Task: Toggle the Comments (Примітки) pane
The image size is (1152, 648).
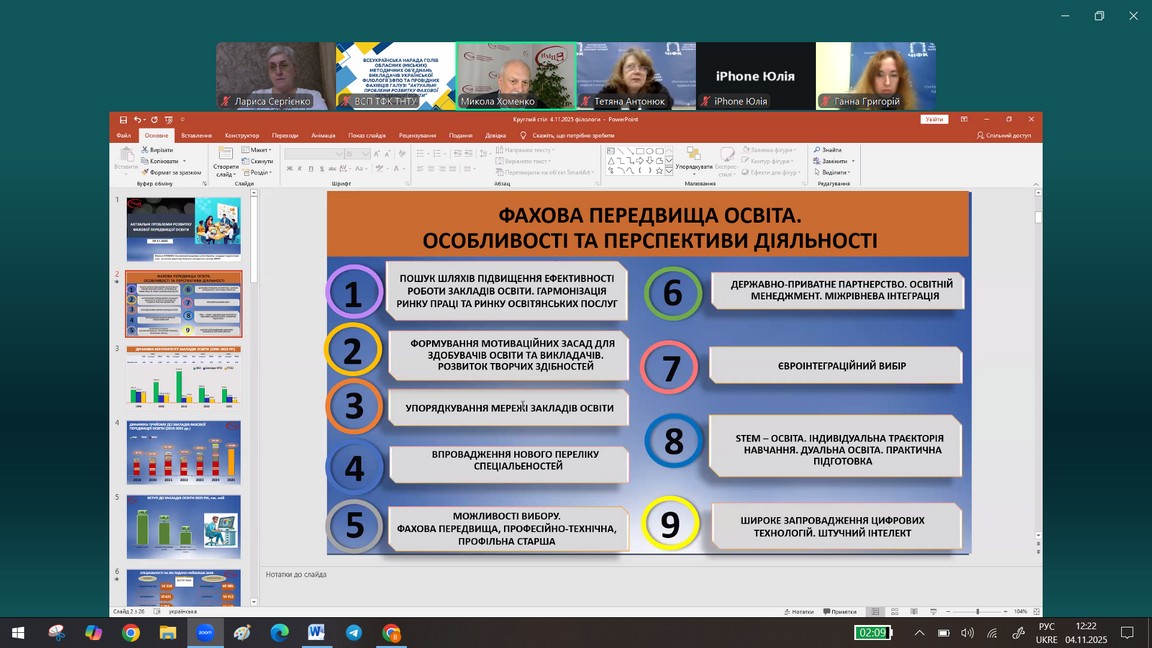Action: pos(840,612)
